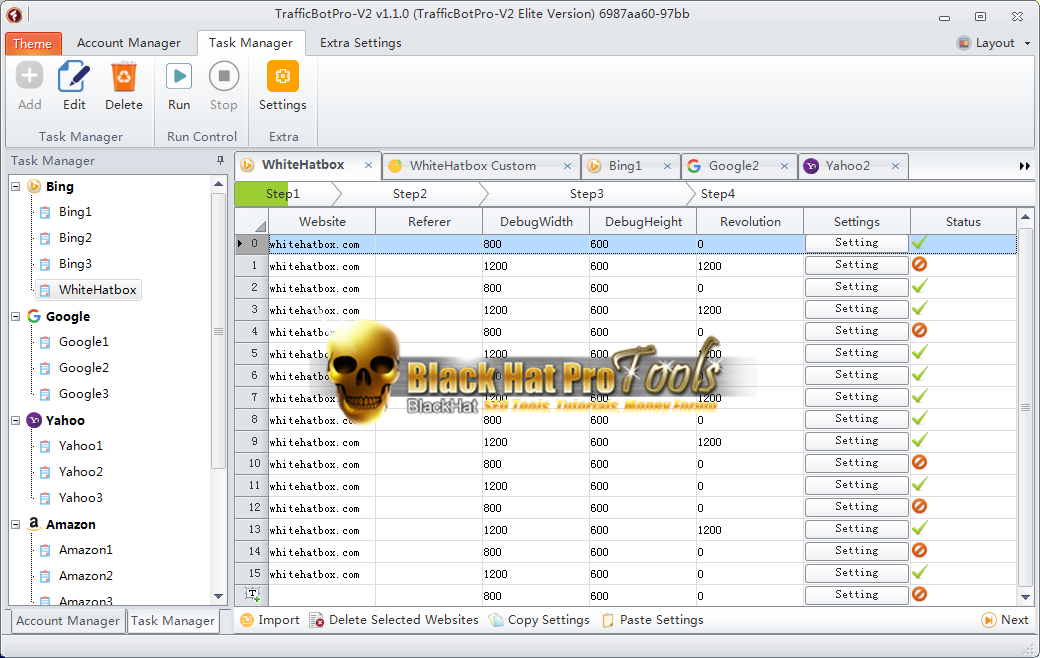The height and width of the screenshot is (658, 1040).
Task: Close the WhiteHatbox tab
Action: point(369,165)
